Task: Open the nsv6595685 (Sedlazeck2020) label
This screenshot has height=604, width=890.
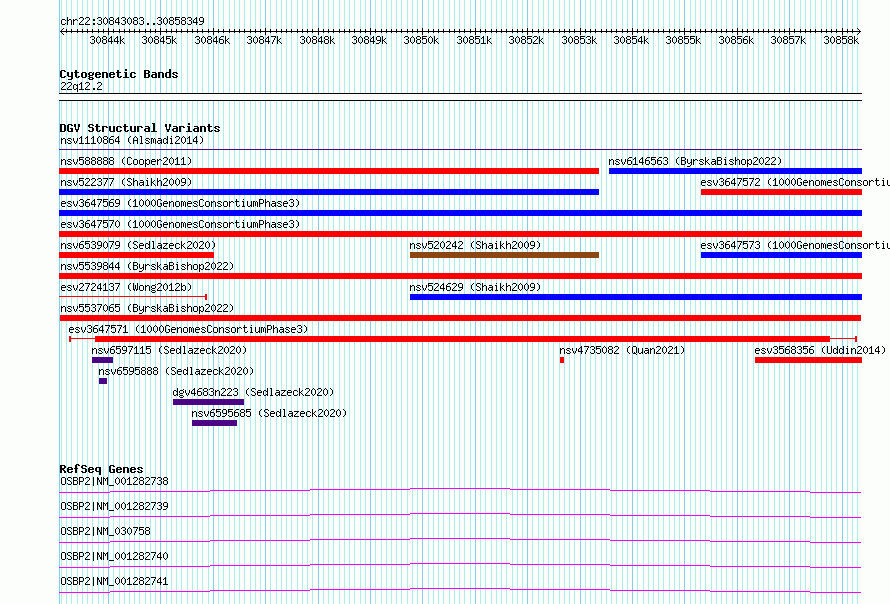Action: (x=269, y=413)
